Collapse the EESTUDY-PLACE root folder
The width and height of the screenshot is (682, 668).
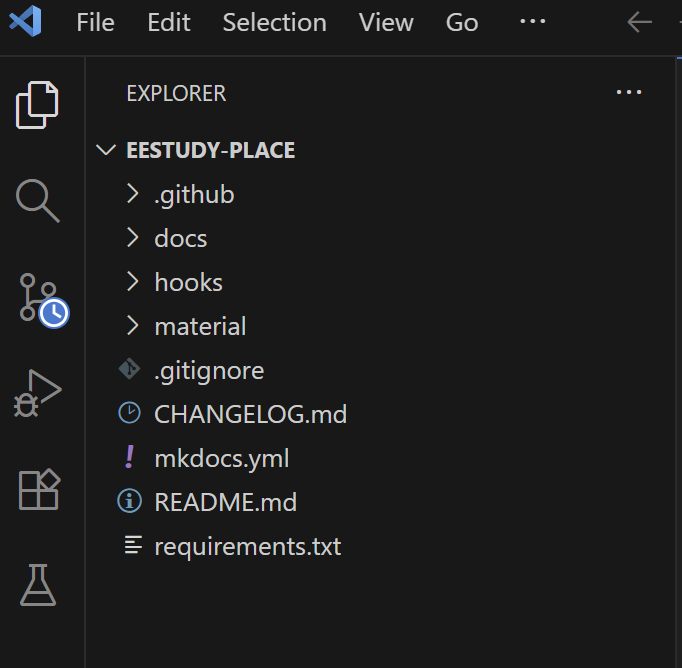coord(105,151)
